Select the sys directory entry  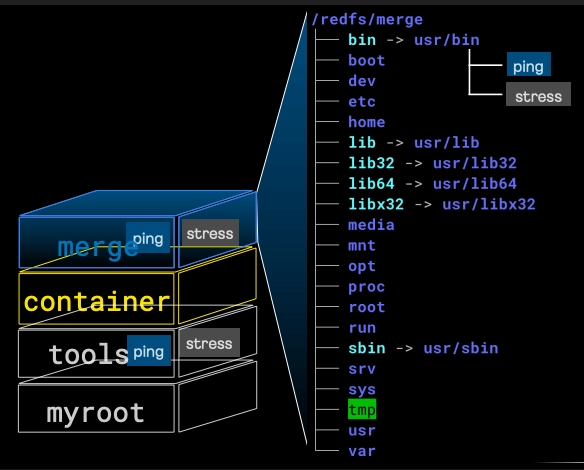tap(362, 390)
